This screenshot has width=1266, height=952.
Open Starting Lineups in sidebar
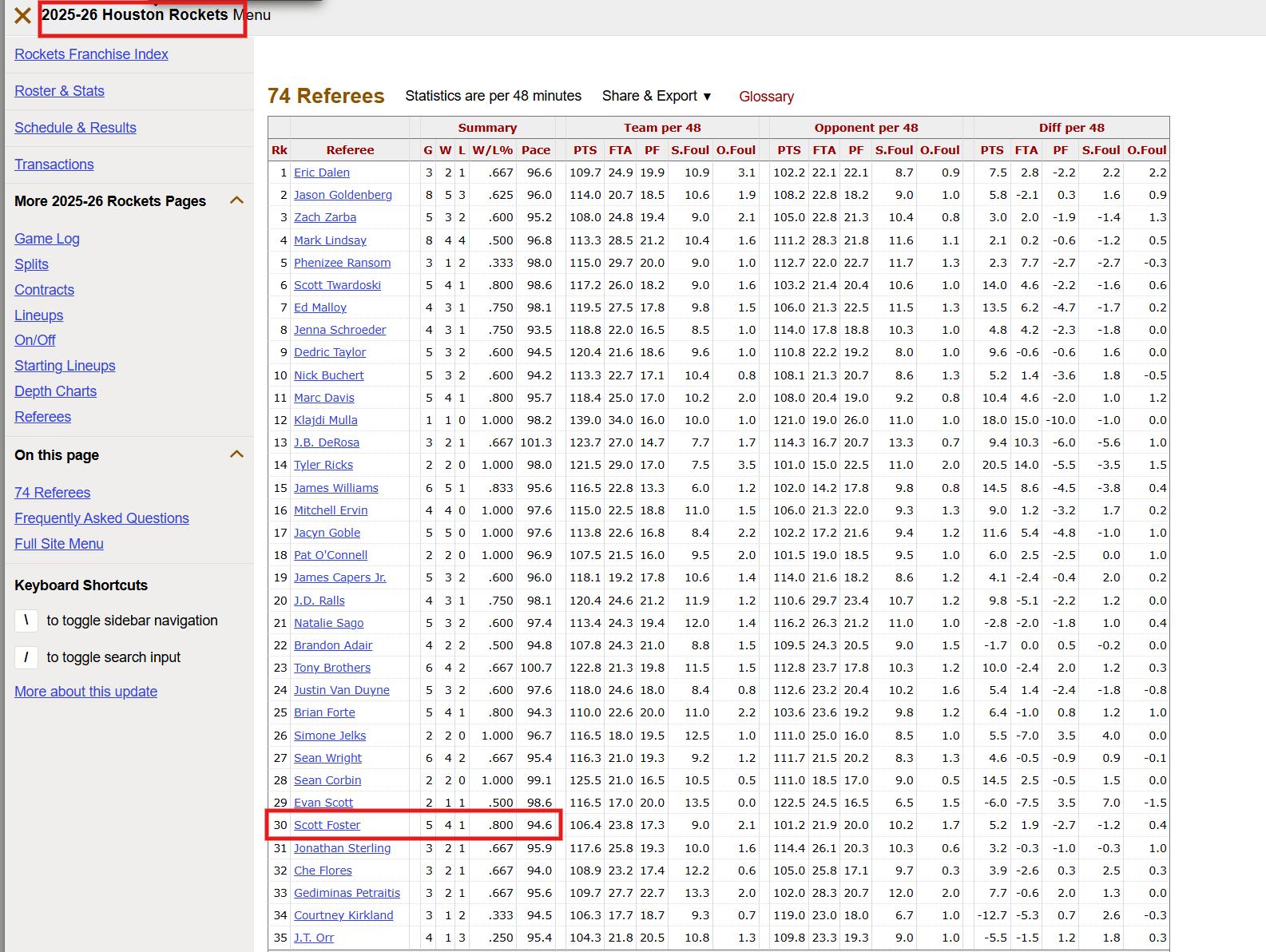point(65,366)
